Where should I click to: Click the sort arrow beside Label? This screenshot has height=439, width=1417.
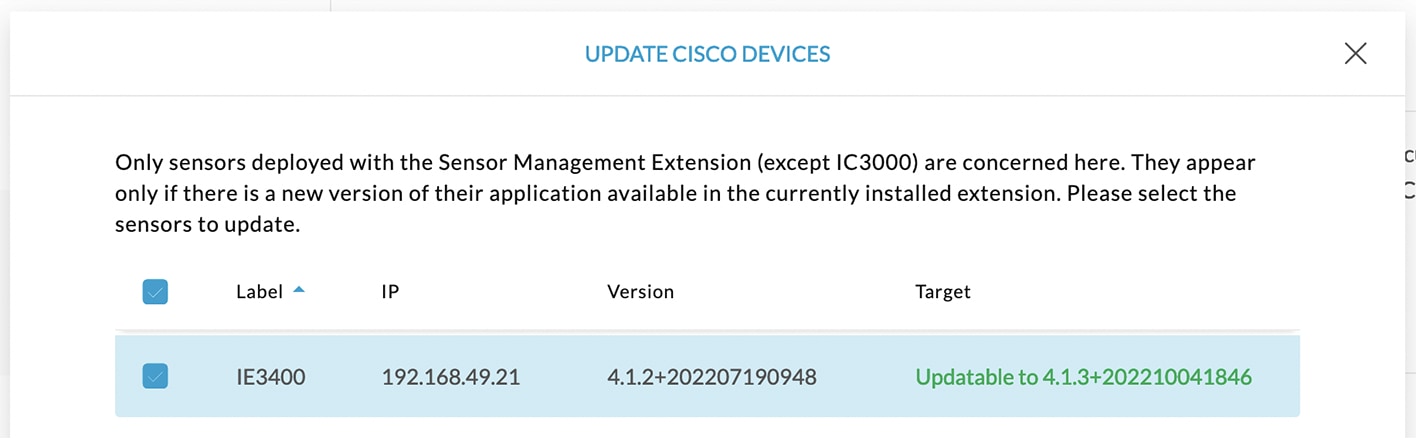[299, 291]
